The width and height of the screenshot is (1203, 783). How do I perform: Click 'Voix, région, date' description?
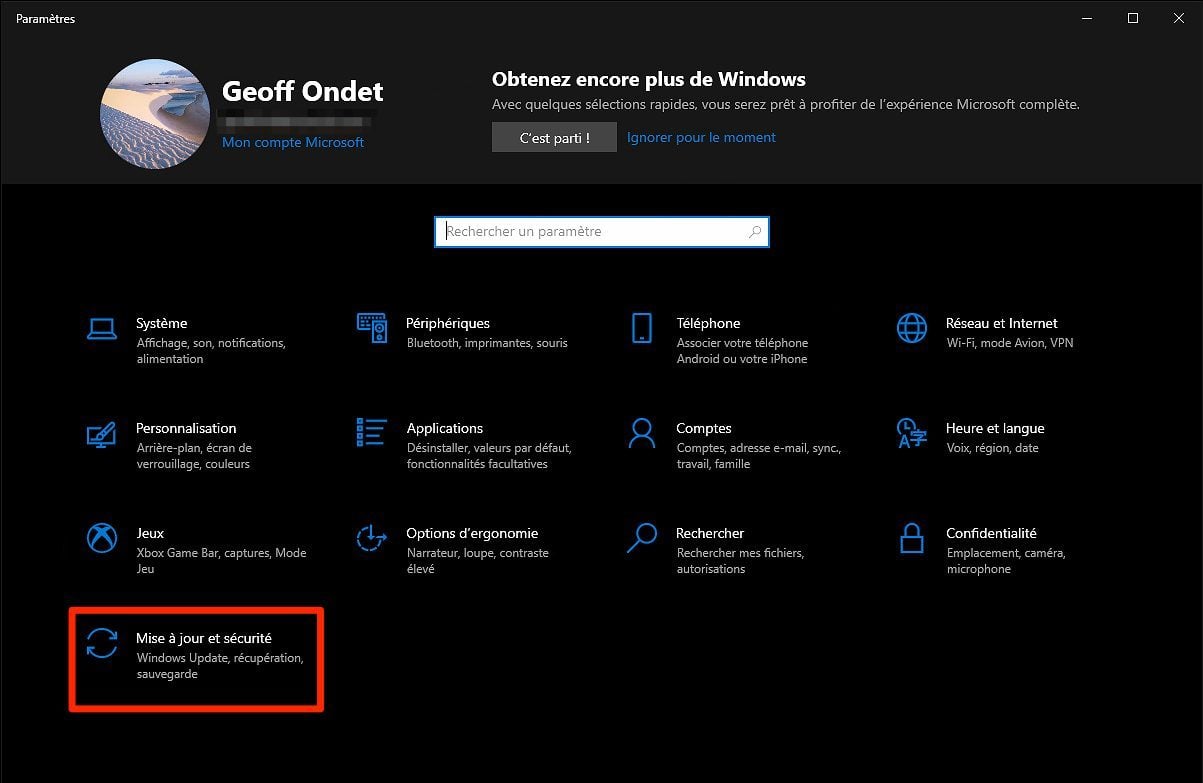pyautogui.click(x=992, y=448)
